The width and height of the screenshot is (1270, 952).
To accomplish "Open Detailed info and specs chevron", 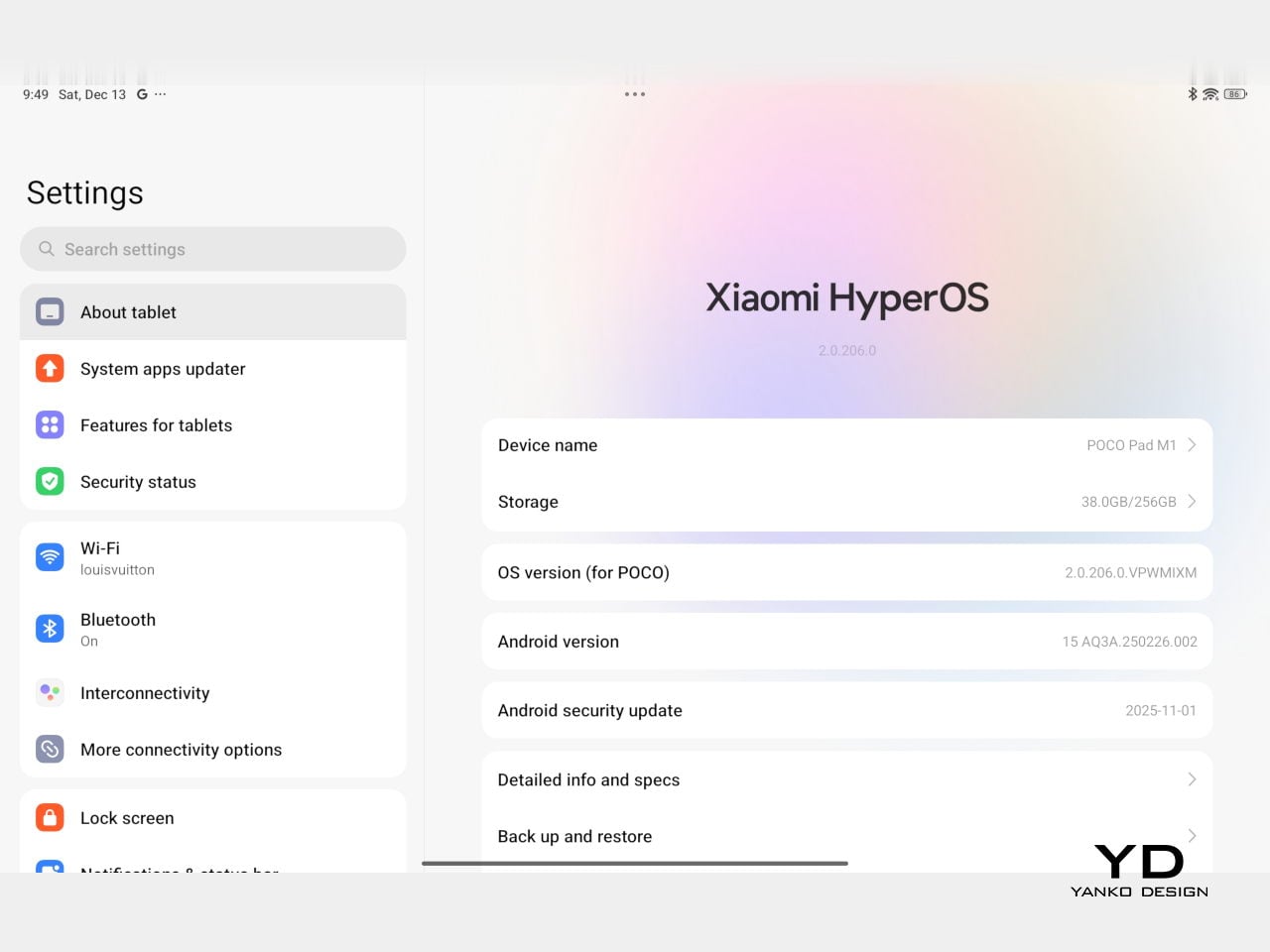I will 1192,779.
